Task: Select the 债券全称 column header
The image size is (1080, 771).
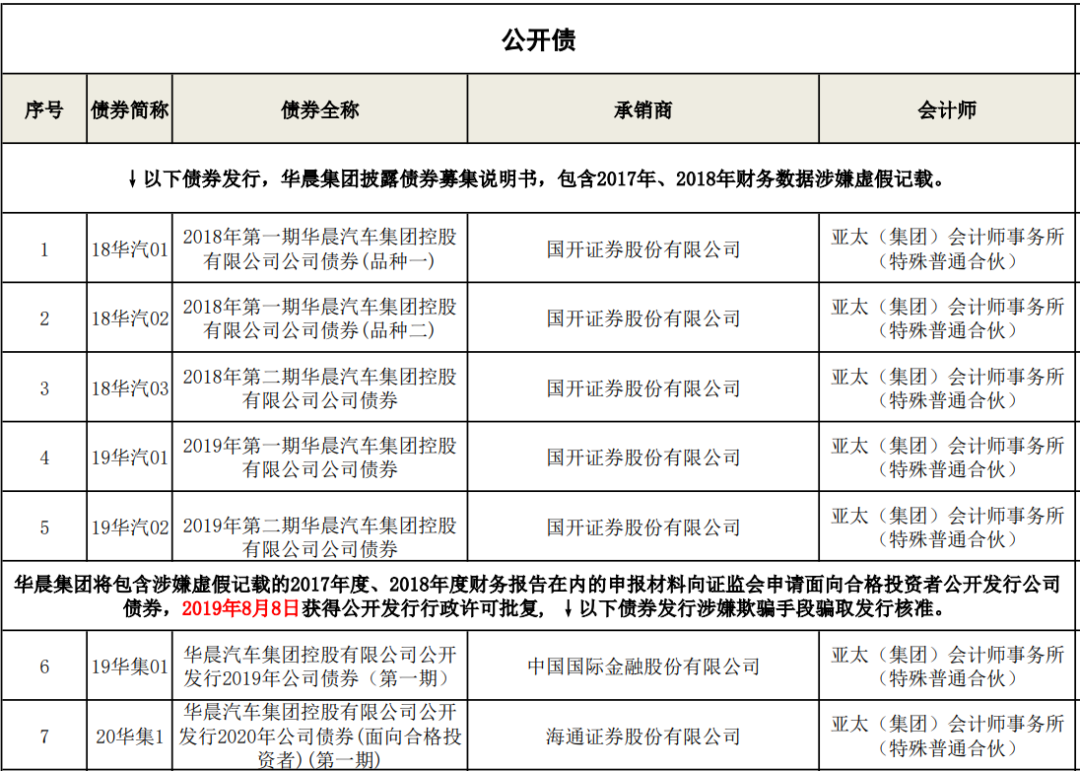Action: [x=320, y=110]
